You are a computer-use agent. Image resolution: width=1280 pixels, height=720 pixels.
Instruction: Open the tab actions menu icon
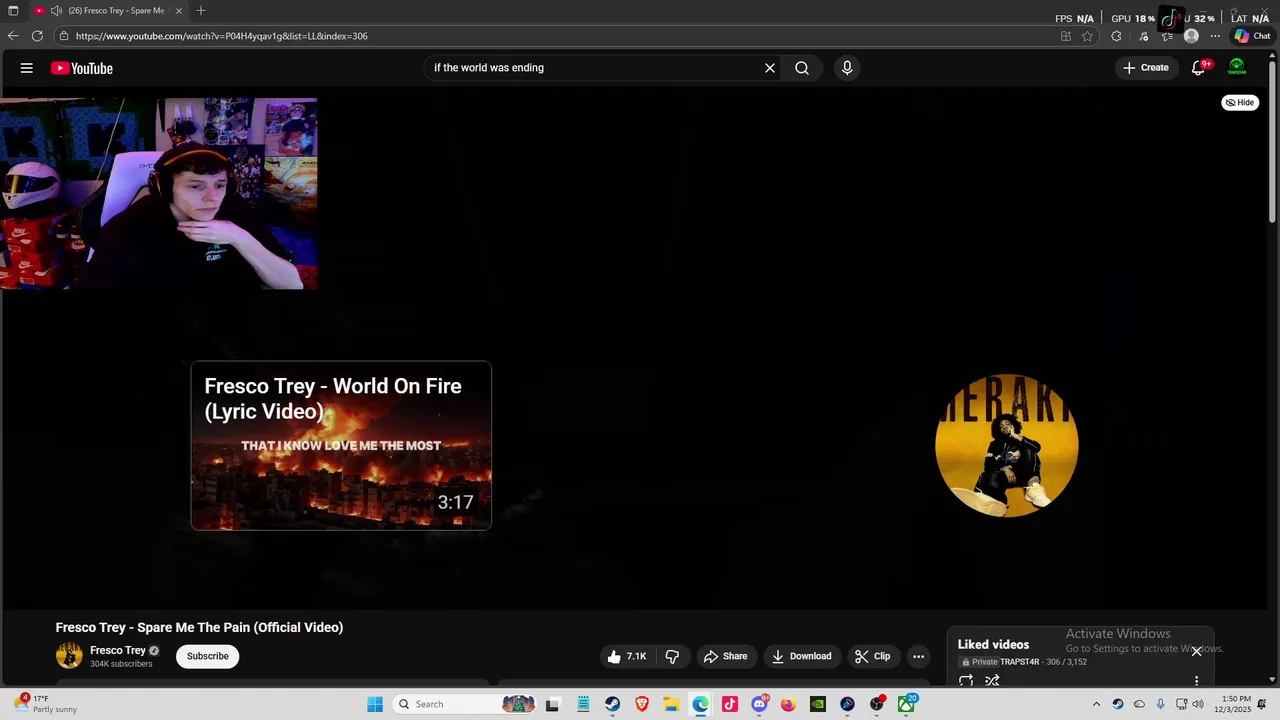pyautogui.click(x=13, y=11)
